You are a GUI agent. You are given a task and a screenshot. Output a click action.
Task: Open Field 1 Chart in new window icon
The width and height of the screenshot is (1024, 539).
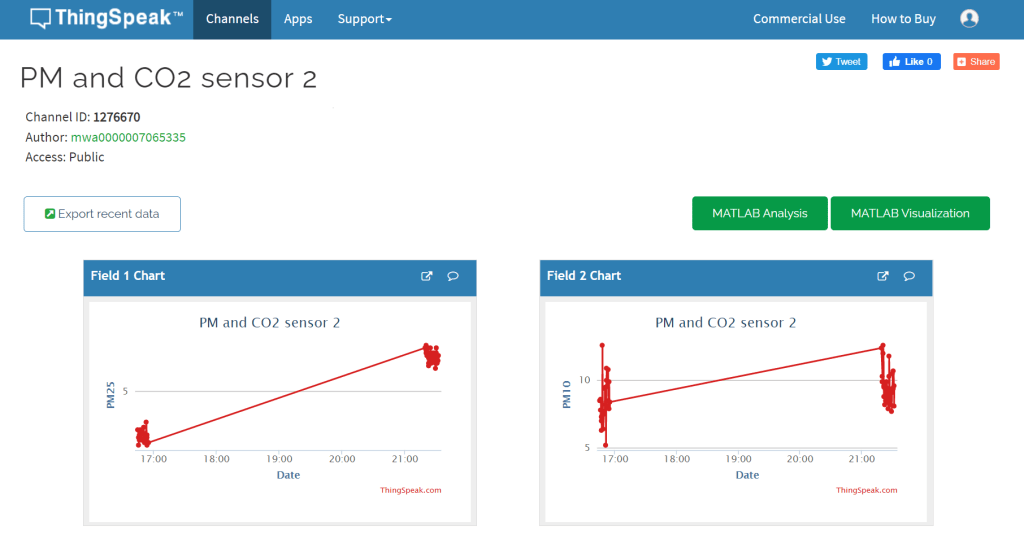point(427,276)
